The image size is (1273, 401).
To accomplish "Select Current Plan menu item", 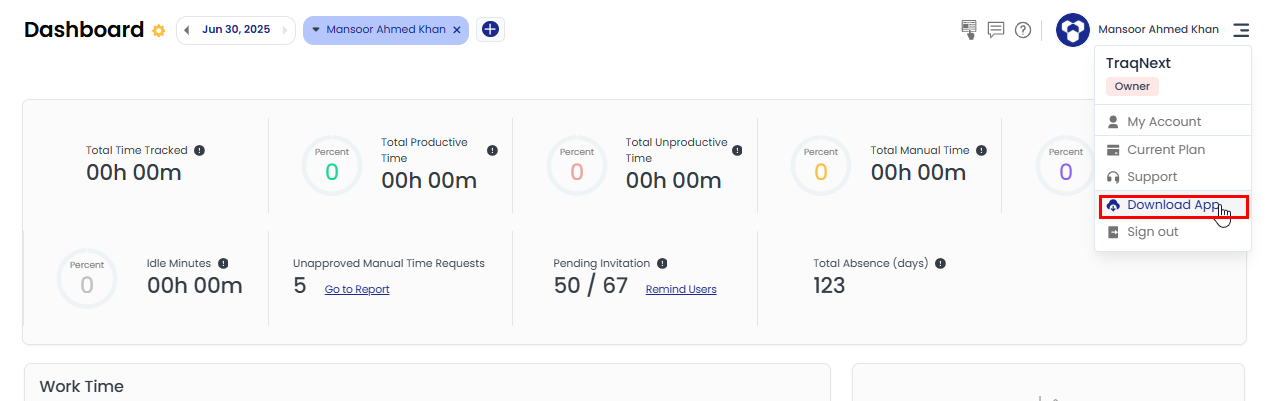I will coord(1165,150).
